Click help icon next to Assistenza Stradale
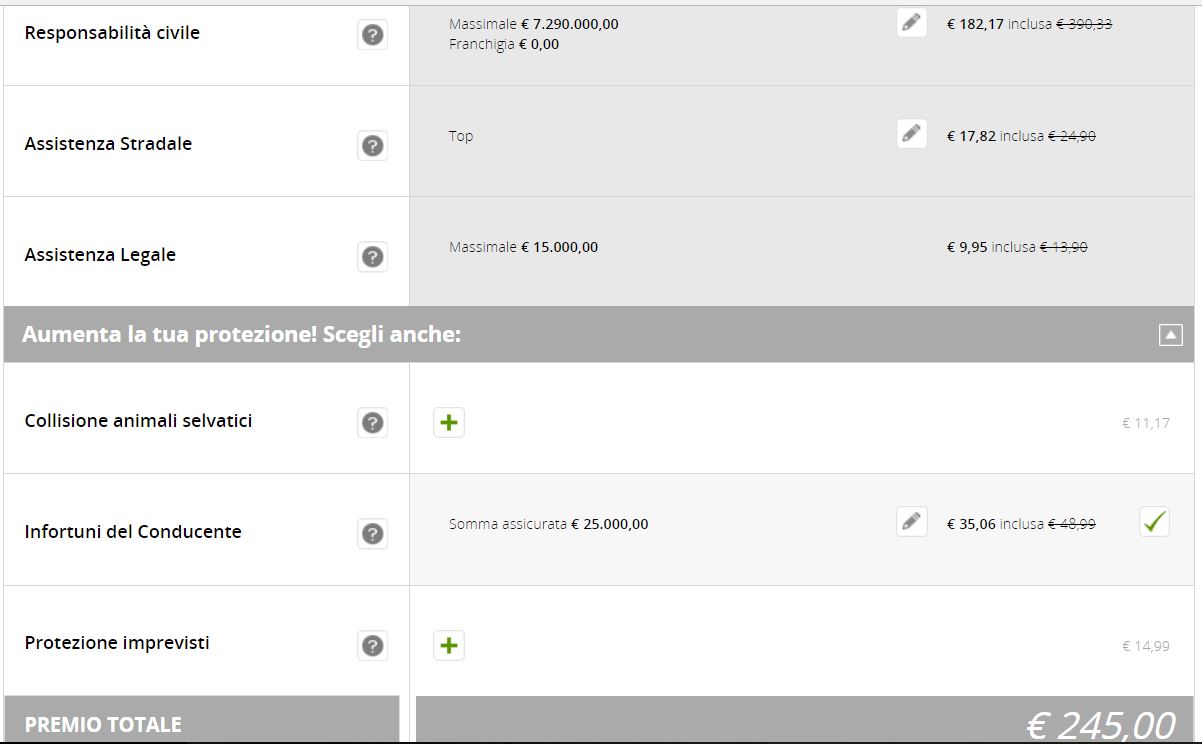Image resolution: width=1202 pixels, height=744 pixels. 372,146
